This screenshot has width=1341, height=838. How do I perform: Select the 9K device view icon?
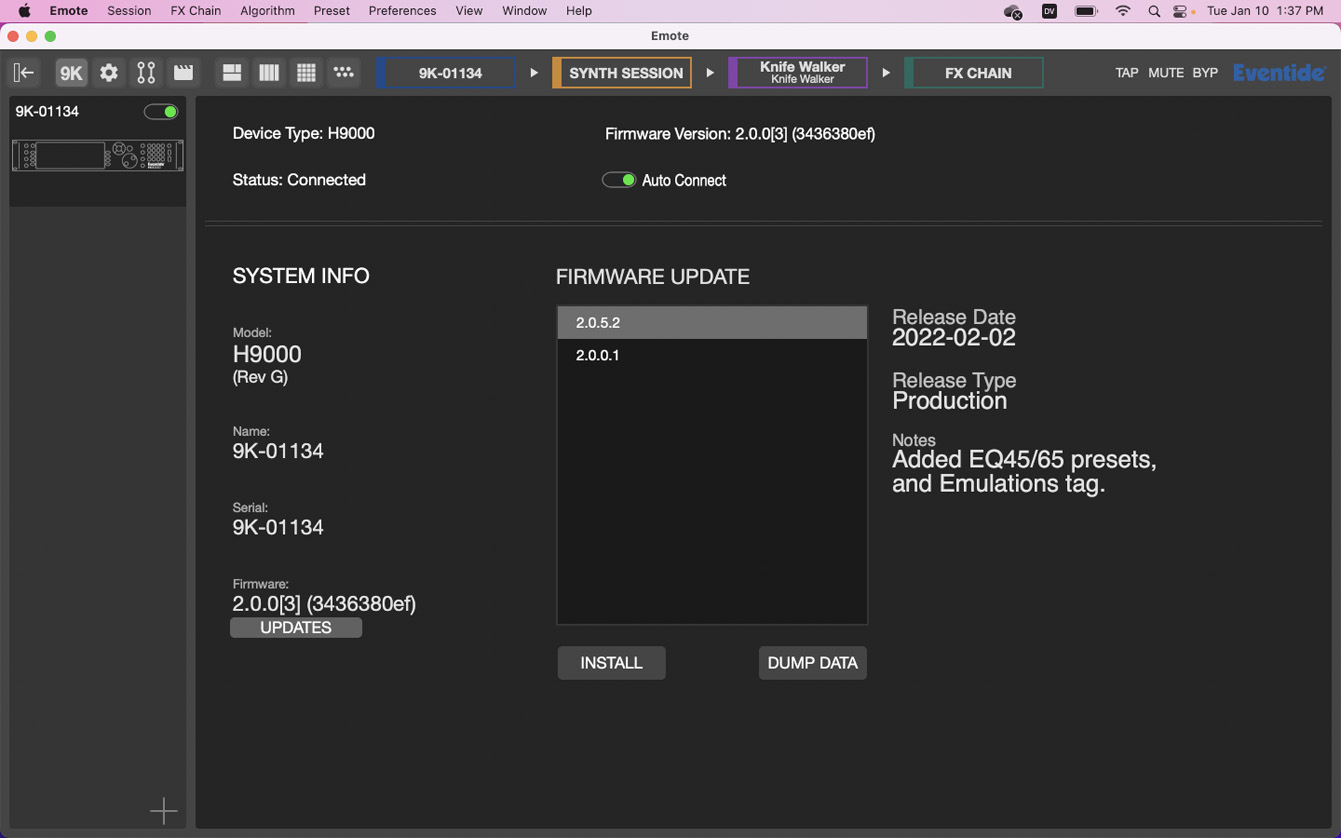70,73
